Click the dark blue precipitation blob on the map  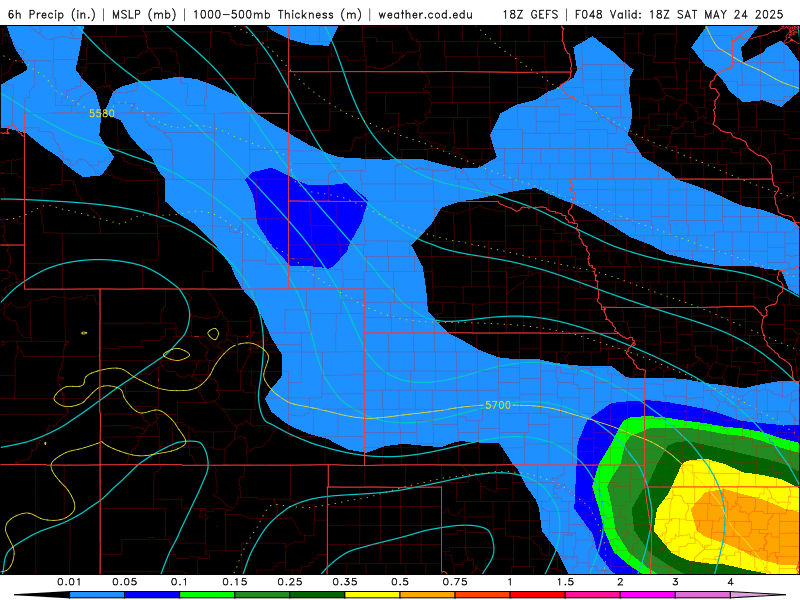click(x=309, y=219)
